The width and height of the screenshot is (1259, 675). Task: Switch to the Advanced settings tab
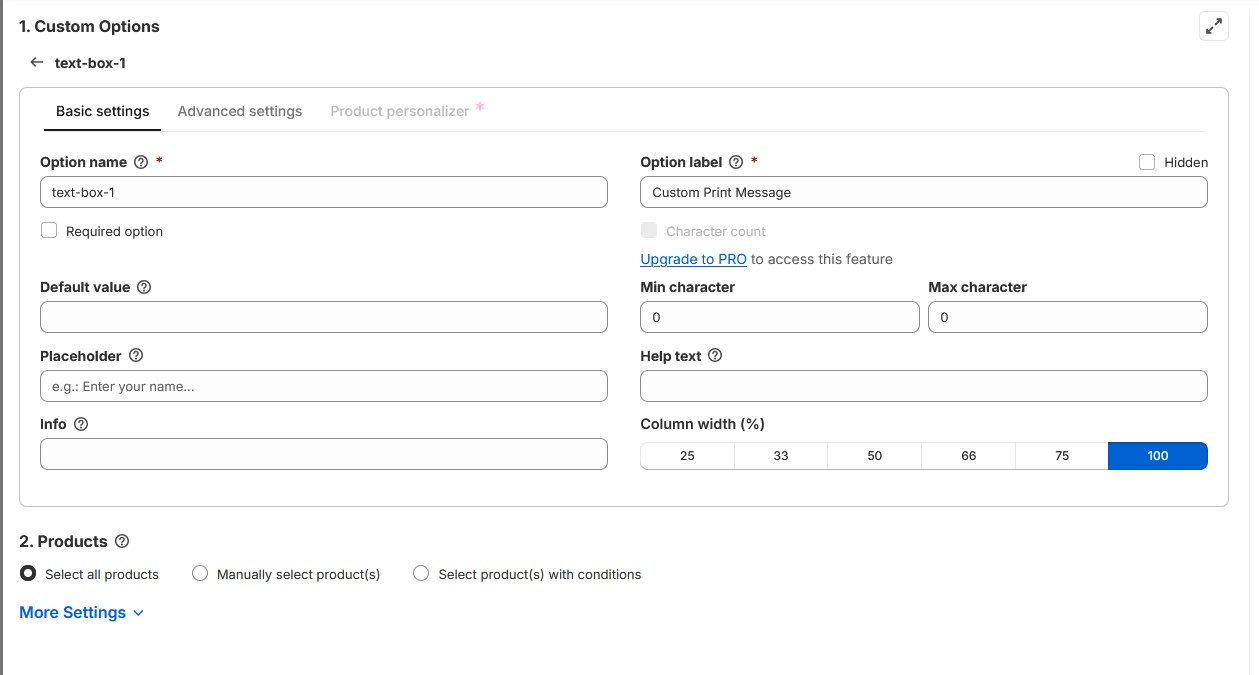239,111
